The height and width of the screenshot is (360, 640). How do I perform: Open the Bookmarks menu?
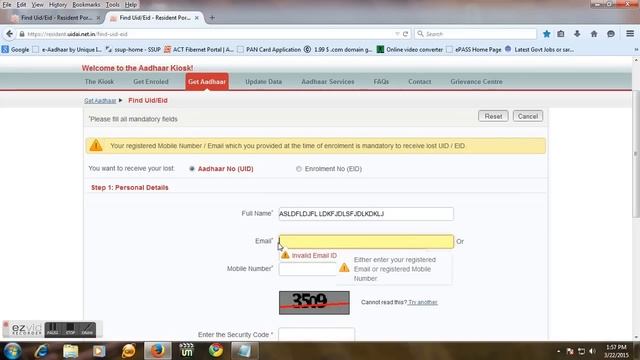[86, 4]
